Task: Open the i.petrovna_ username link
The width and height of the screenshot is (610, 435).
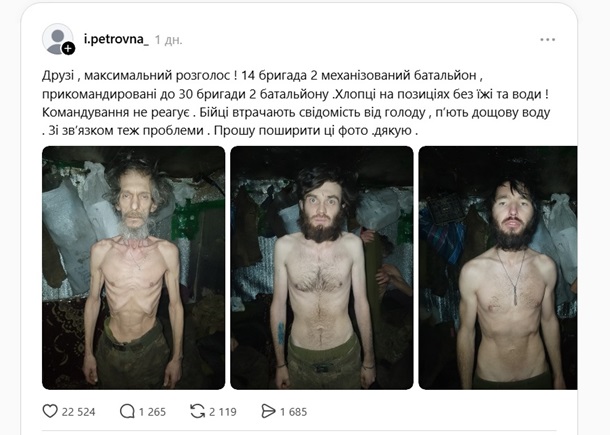Action: click(x=116, y=39)
